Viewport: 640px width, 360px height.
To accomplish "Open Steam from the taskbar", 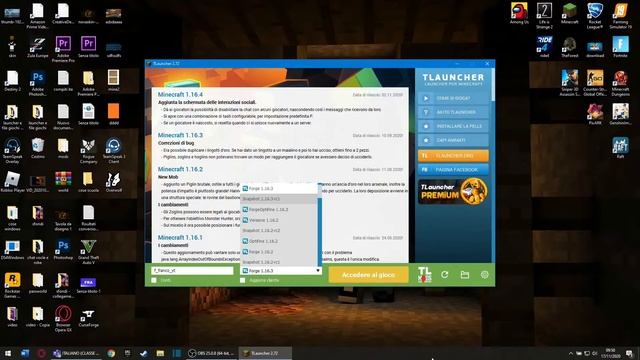I will pos(144,353).
